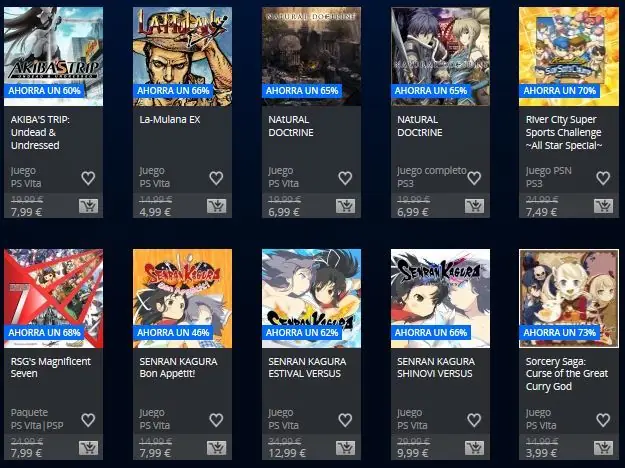Open cover of NAtURAL DOCtRINE 'Juego' PS Vita card

coord(311,56)
